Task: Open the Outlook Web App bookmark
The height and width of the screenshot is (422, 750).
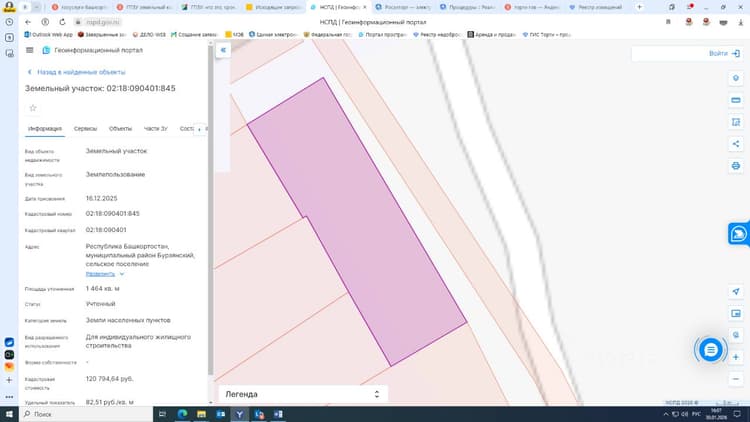Action: point(49,34)
